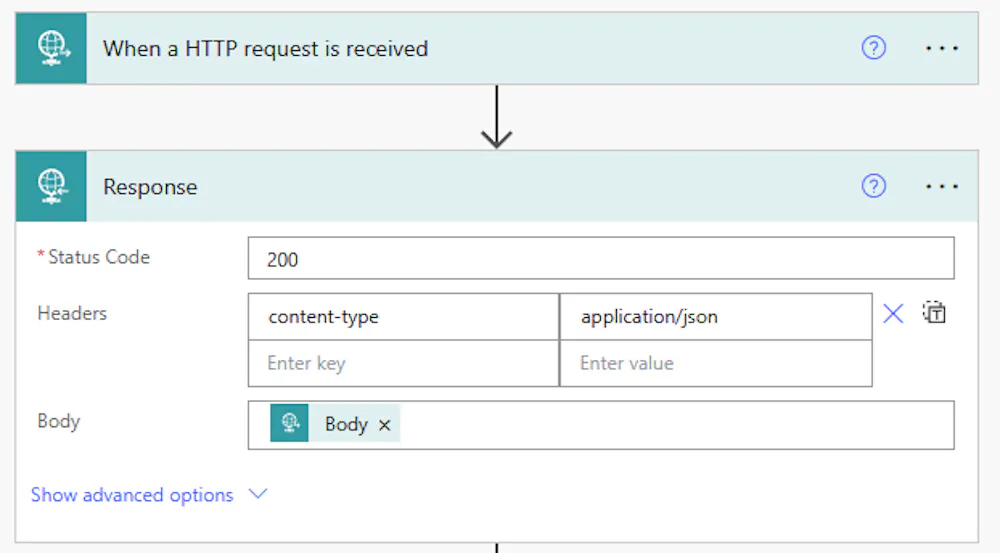
Task: Open the HTTP request trigger ellipsis menu
Action: pyautogui.click(x=942, y=48)
